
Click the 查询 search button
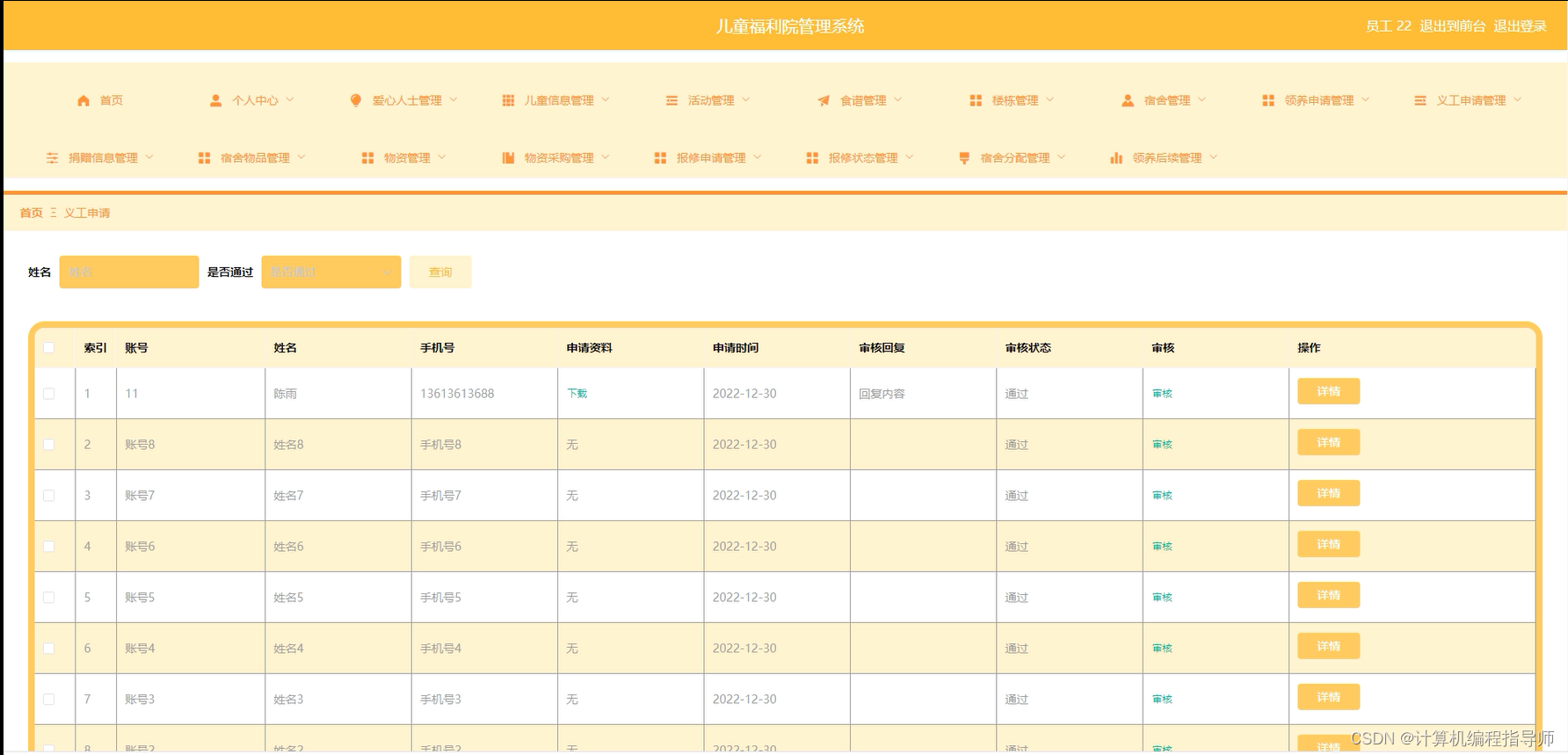tap(440, 272)
